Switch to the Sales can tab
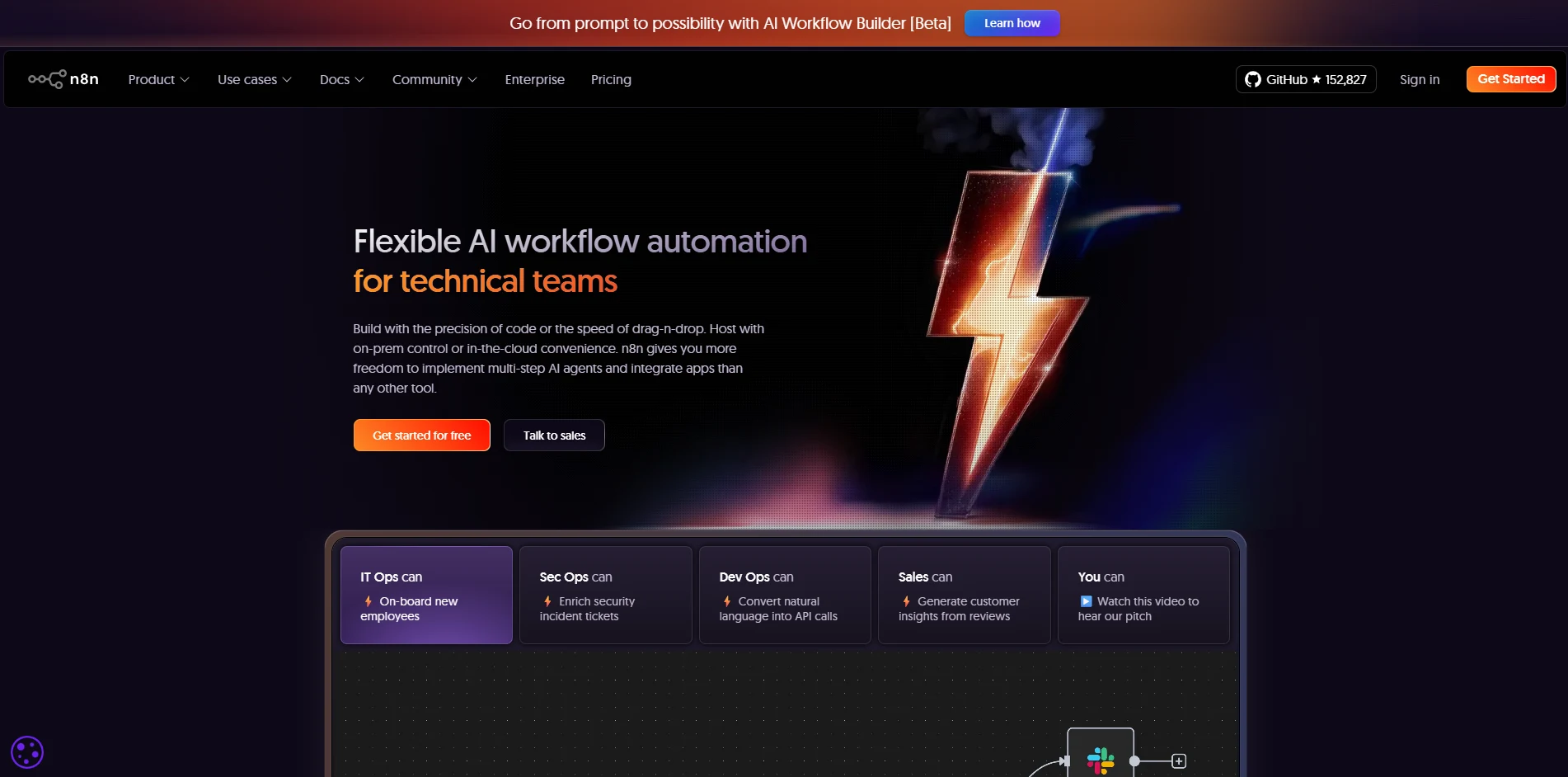This screenshot has height=777, width=1568. (x=964, y=595)
